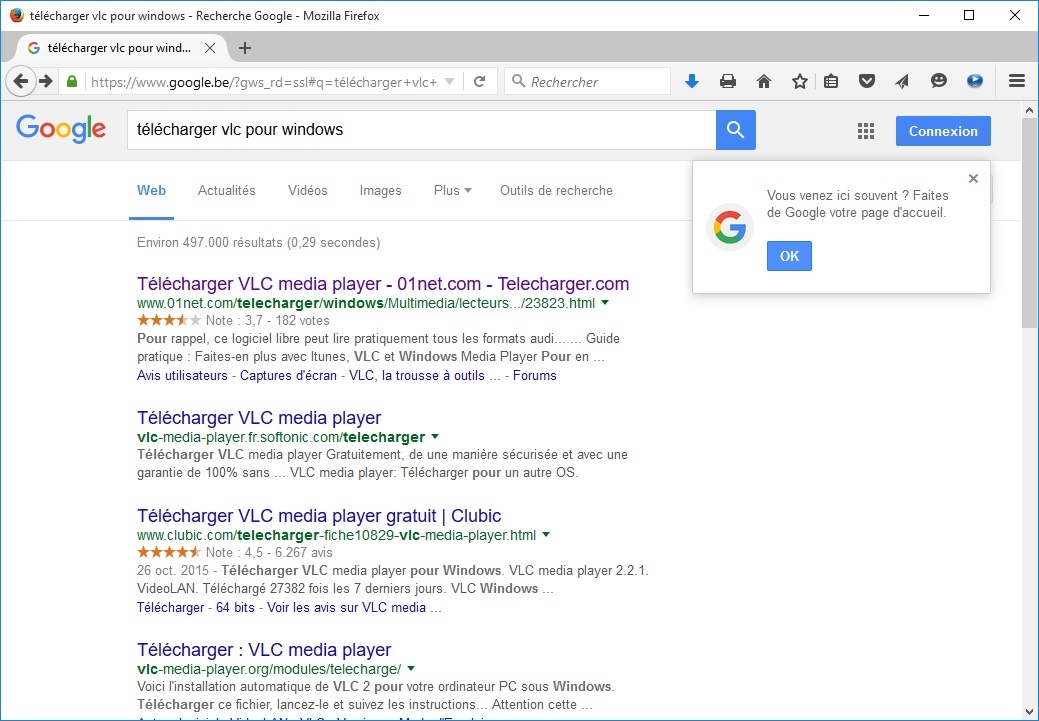Click the magnifier icon in Rechercher box
Image resolution: width=1039 pixels, height=721 pixels.
[x=519, y=82]
